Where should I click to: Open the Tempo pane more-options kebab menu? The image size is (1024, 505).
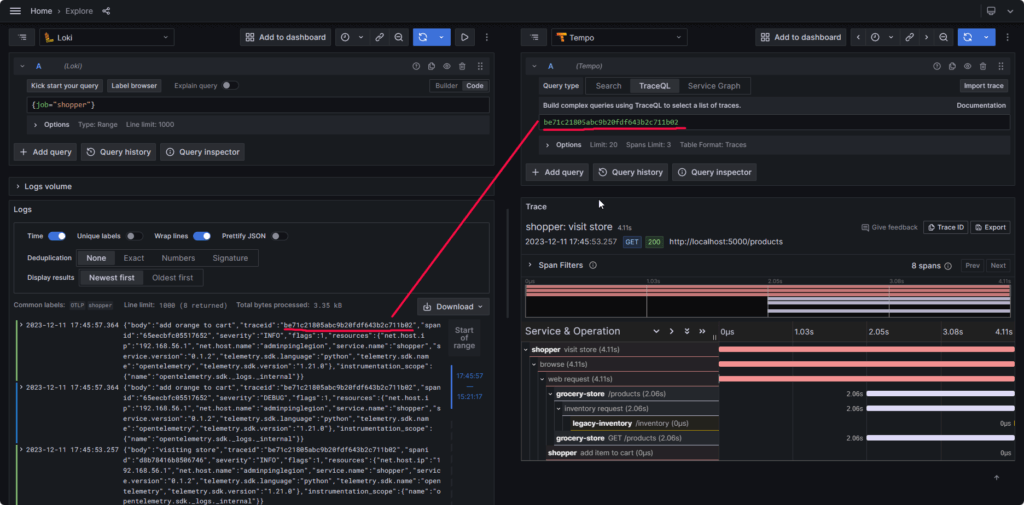pos(1008,37)
